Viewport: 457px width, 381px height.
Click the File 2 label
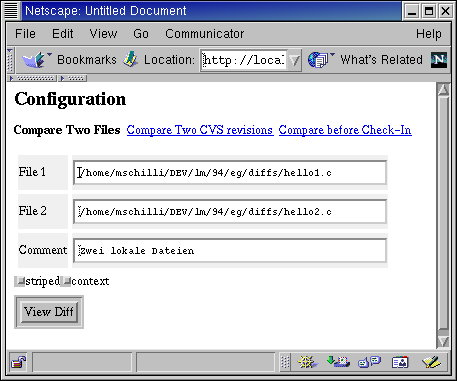(x=33, y=211)
